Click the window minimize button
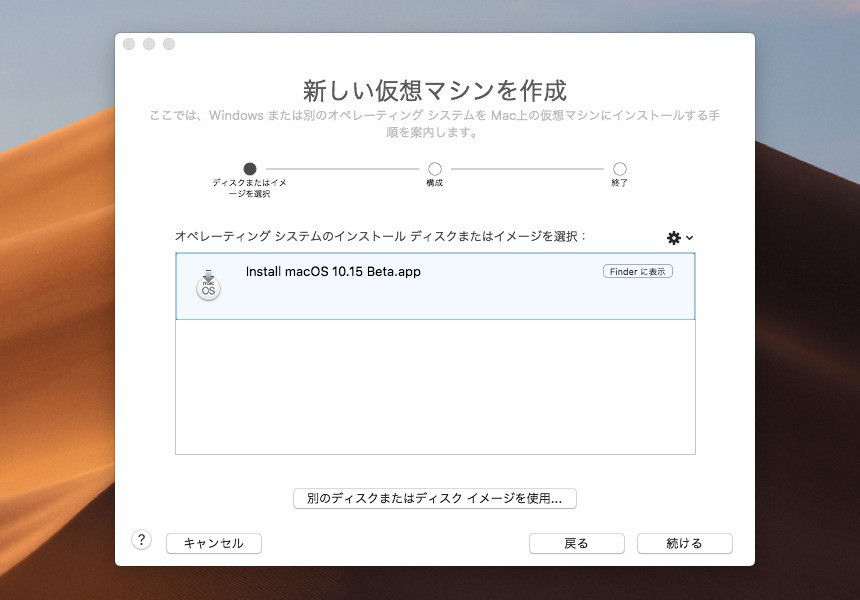This screenshot has height=600, width=860. click(x=149, y=44)
